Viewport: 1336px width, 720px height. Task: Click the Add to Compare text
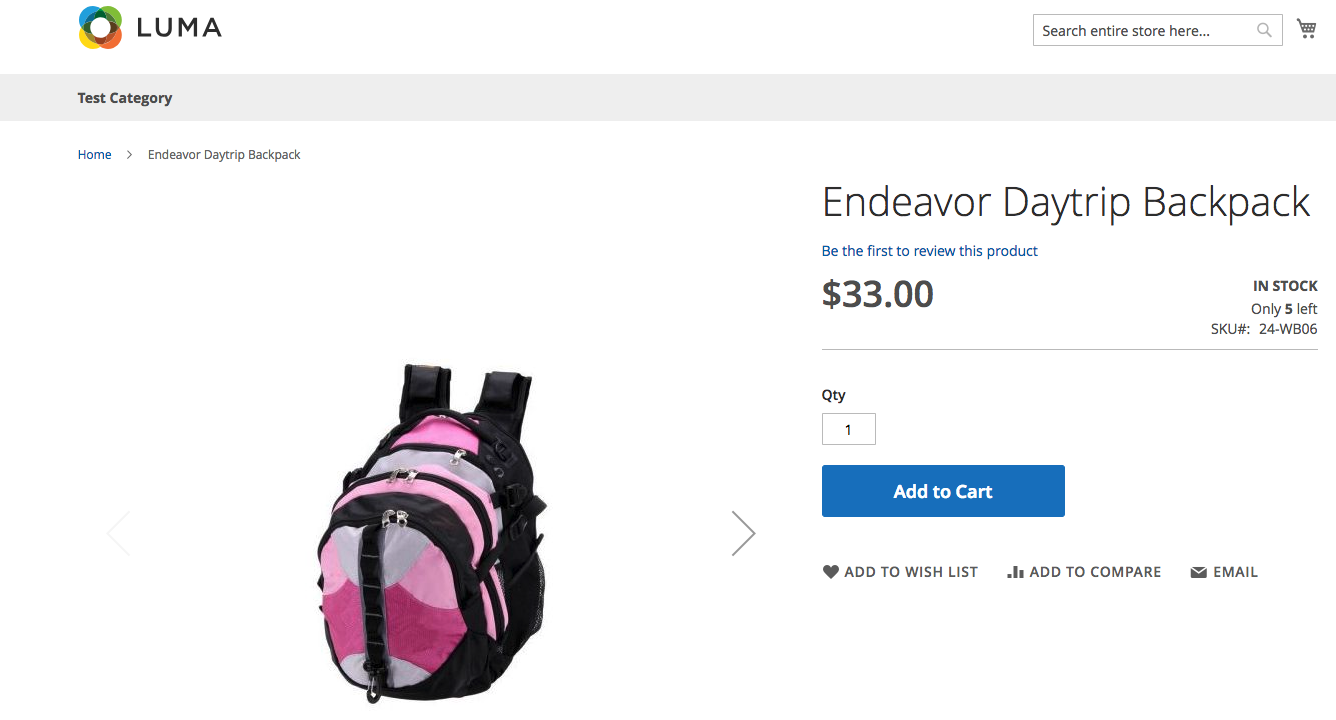[1095, 572]
